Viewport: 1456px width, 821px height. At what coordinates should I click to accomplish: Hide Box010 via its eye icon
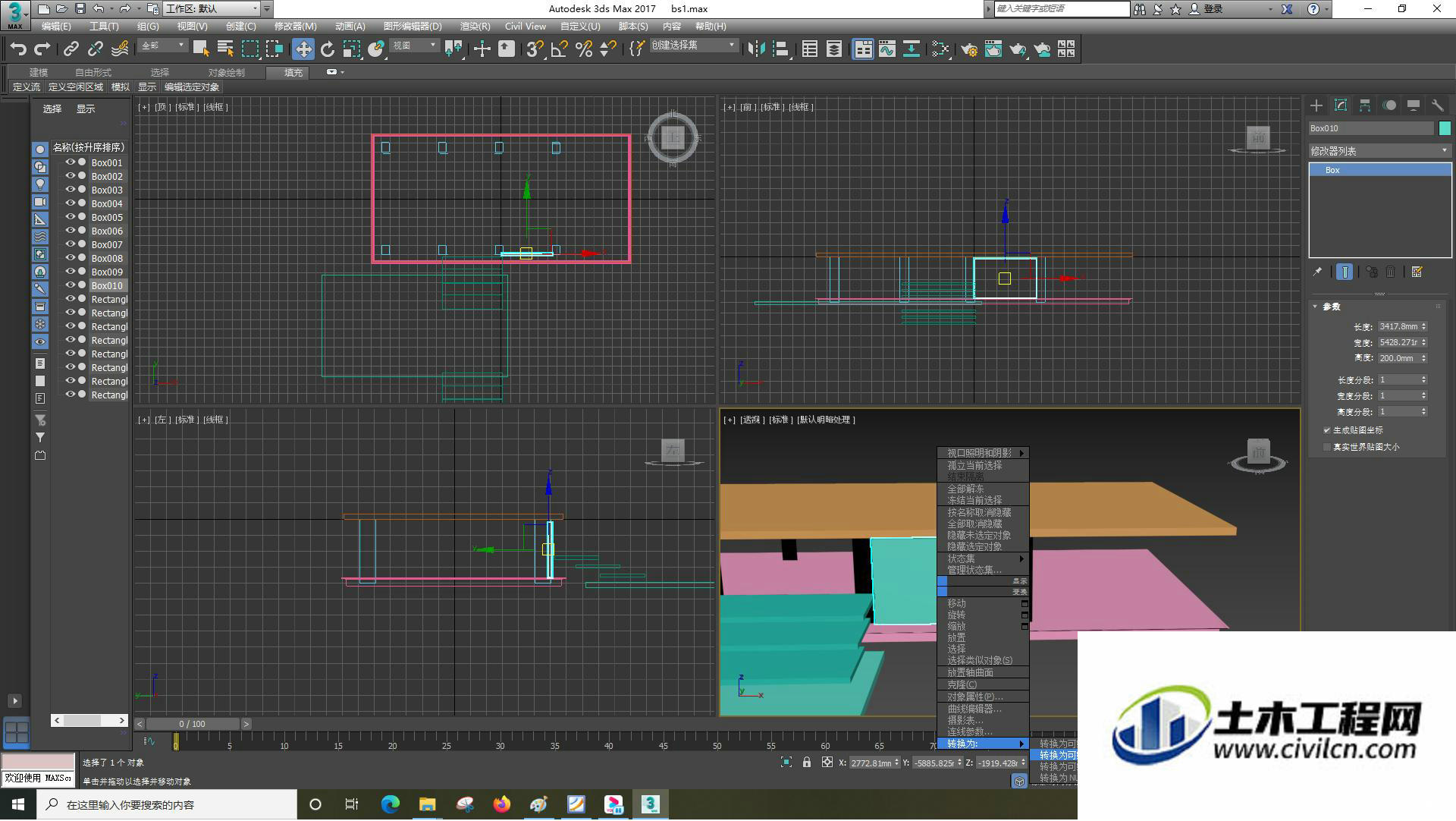pyautogui.click(x=71, y=285)
